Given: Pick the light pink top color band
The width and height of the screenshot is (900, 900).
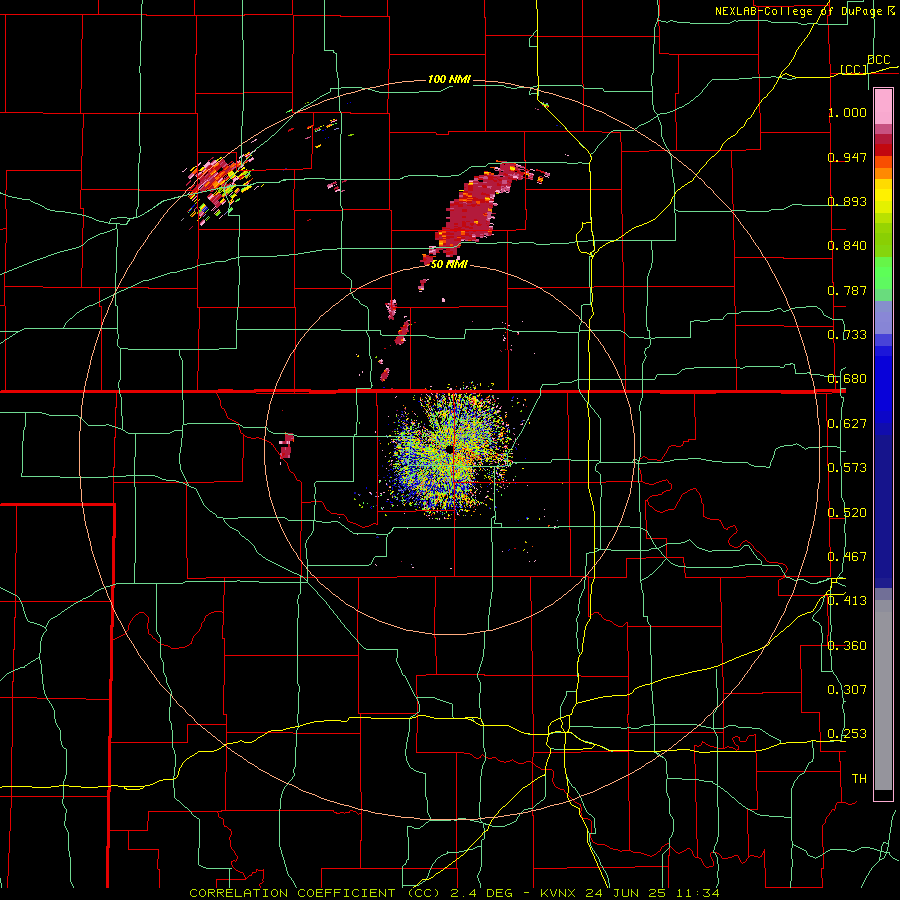Looking at the screenshot, I should coord(883,107).
